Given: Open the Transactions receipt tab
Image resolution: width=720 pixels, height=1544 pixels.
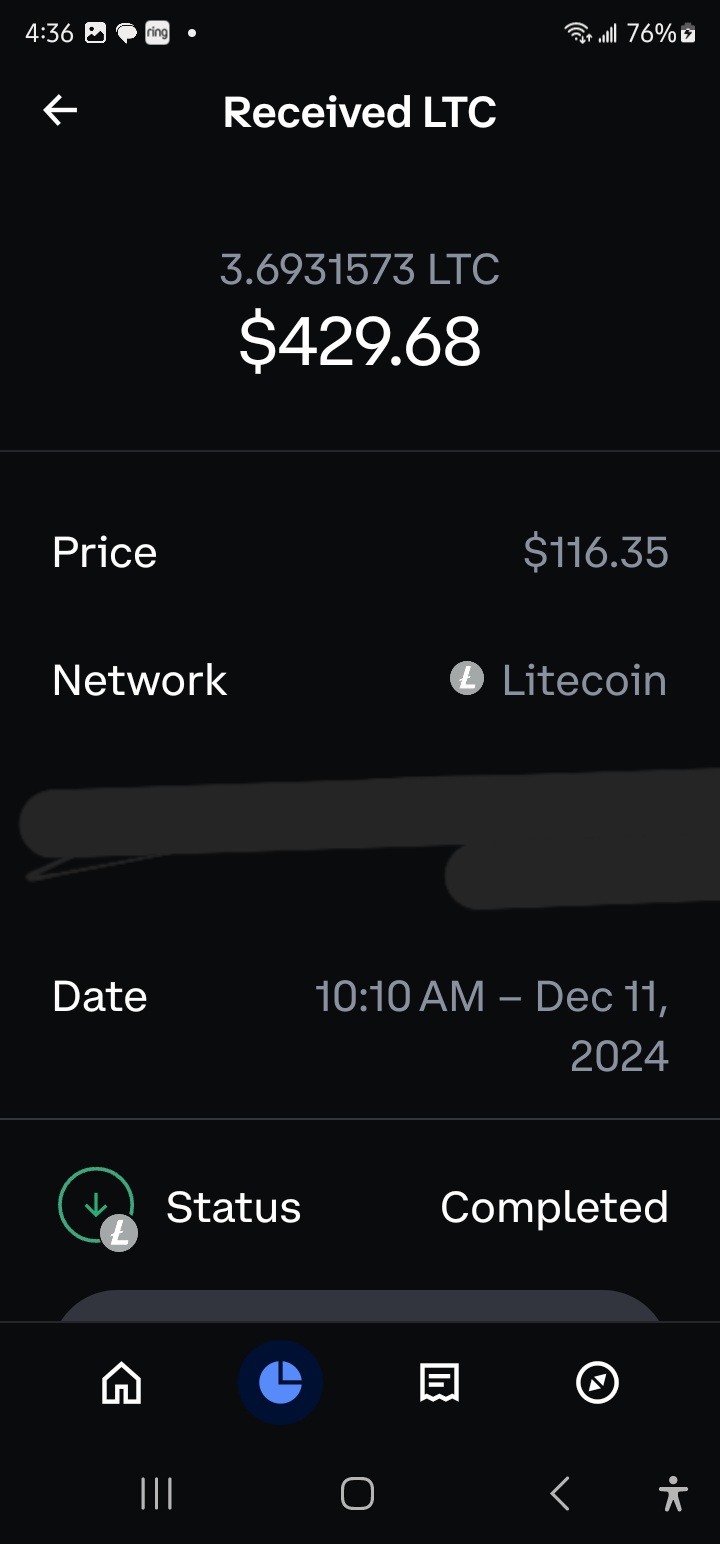Looking at the screenshot, I should click(x=439, y=1384).
